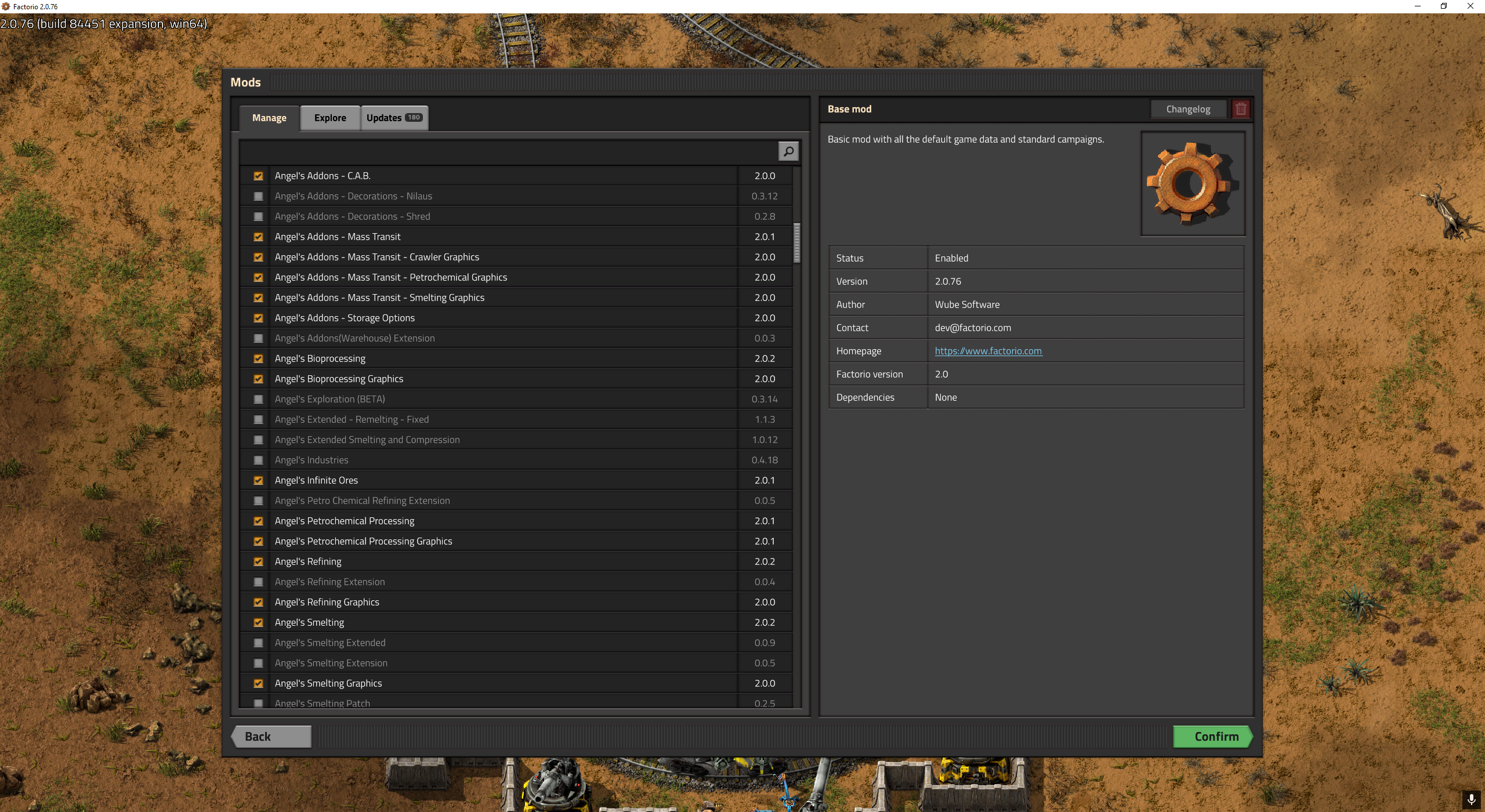The image size is (1485, 812).
Task: Click the mod list scrollbar handle
Action: pos(797,243)
